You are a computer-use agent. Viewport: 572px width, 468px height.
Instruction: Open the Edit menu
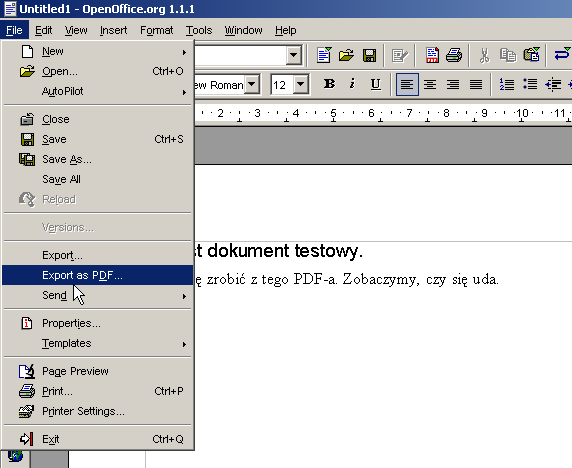(43, 30)
